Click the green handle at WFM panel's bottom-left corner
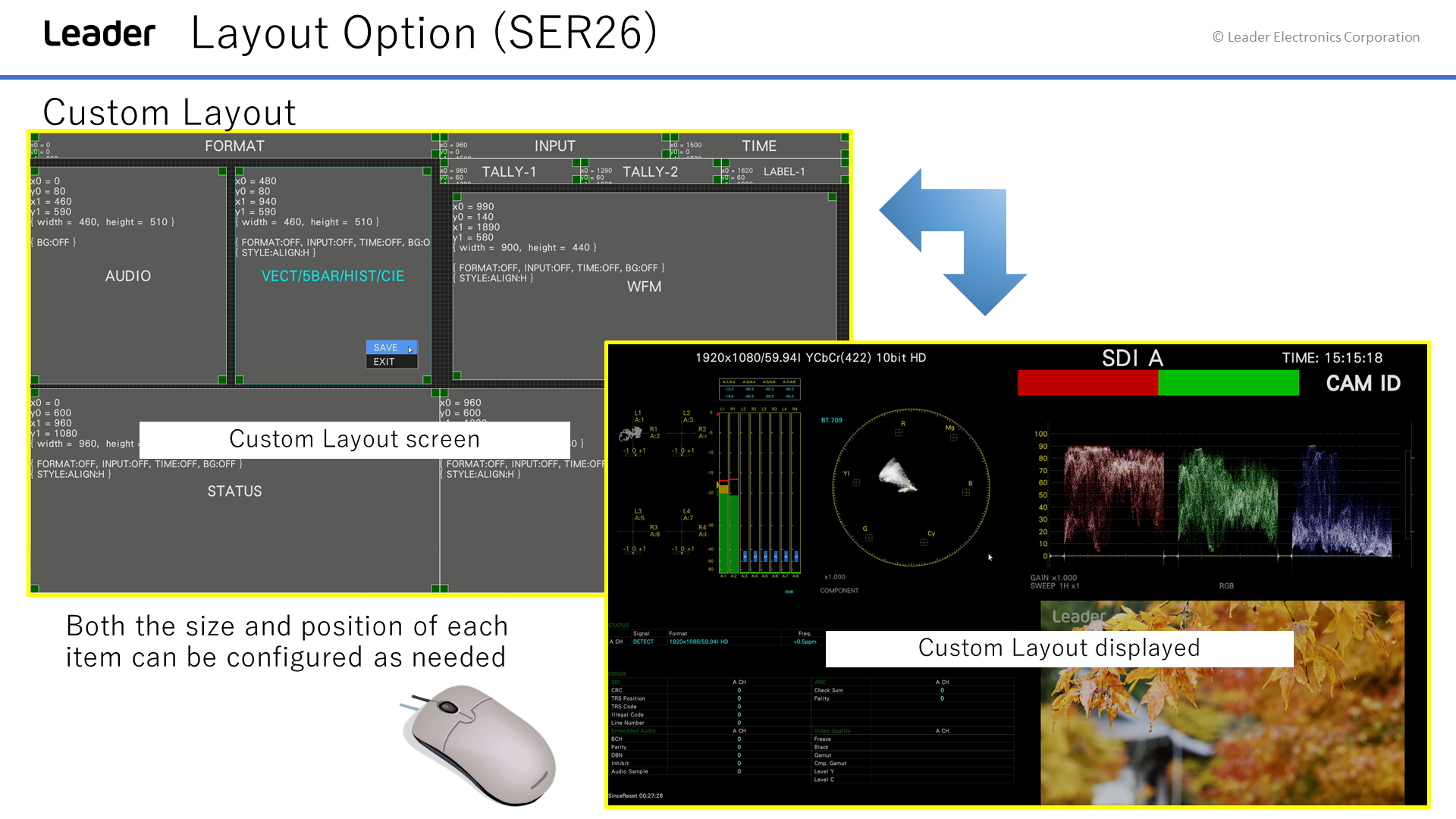This screenshot has width=1456, height=819. 457,375
